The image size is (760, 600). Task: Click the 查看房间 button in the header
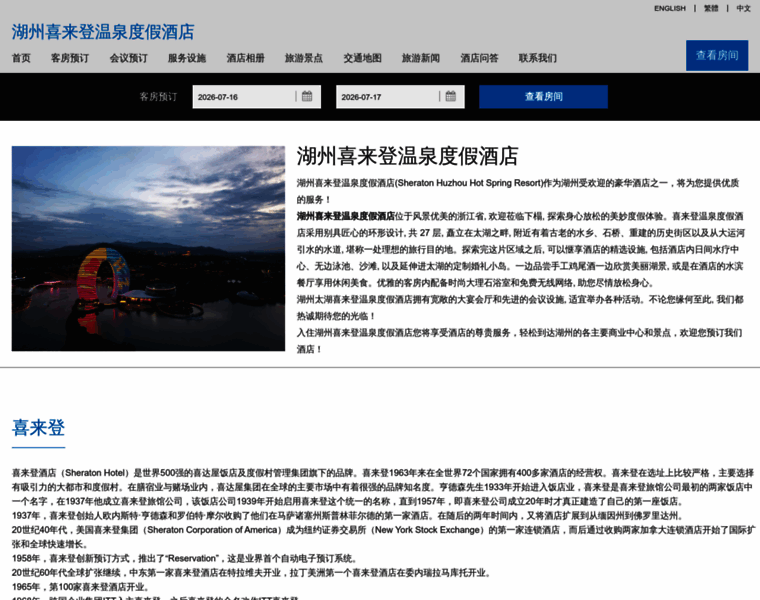coord(717,56)
